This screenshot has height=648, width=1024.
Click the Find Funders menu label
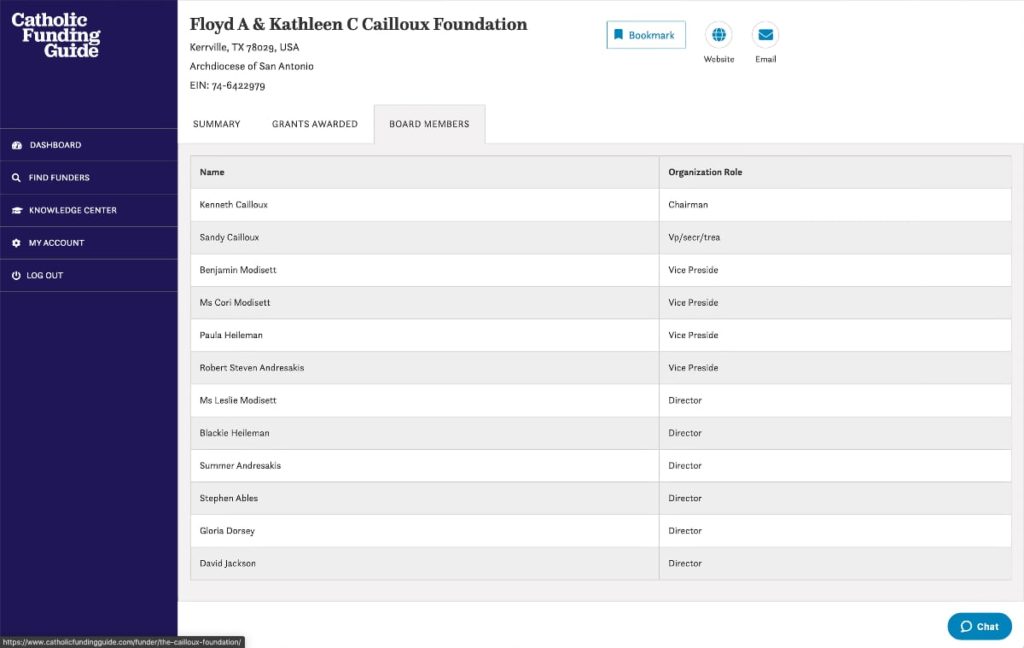(59, 178)
